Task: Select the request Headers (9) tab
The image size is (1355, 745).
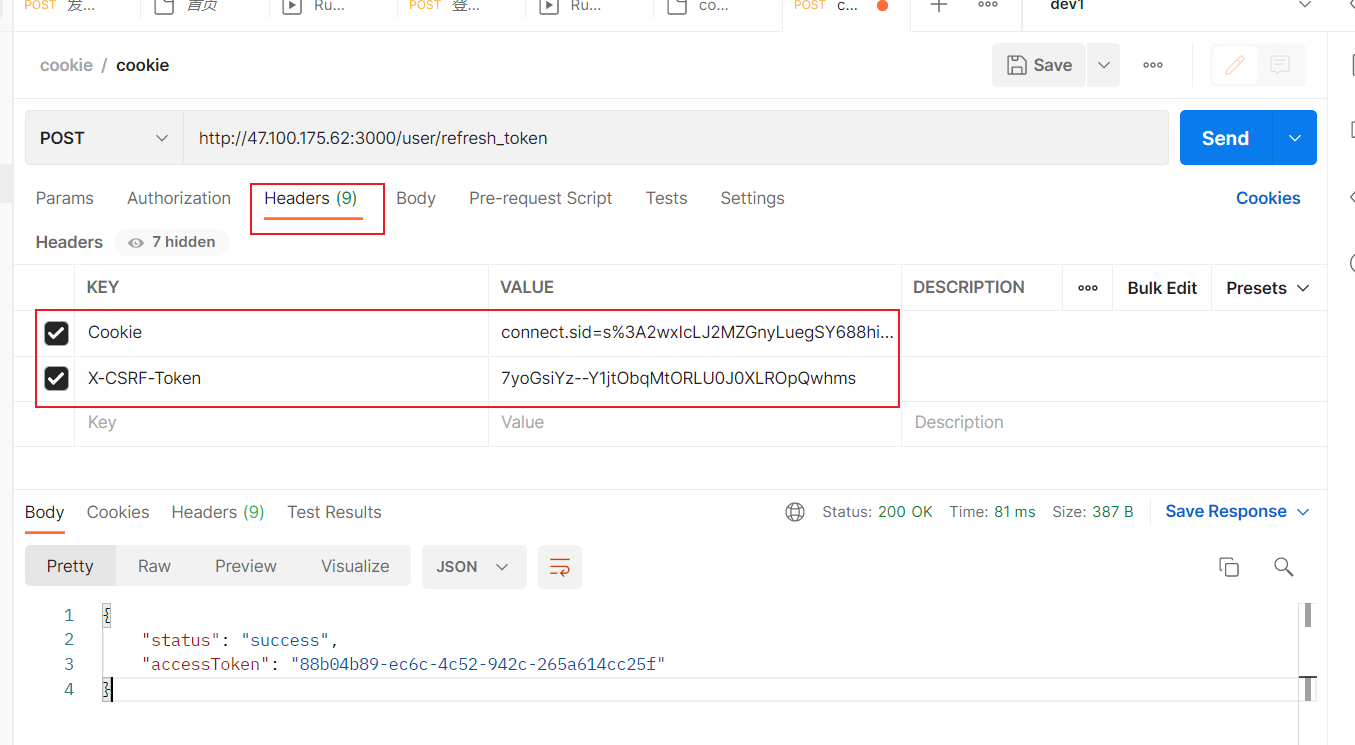Action: point(311,198)
